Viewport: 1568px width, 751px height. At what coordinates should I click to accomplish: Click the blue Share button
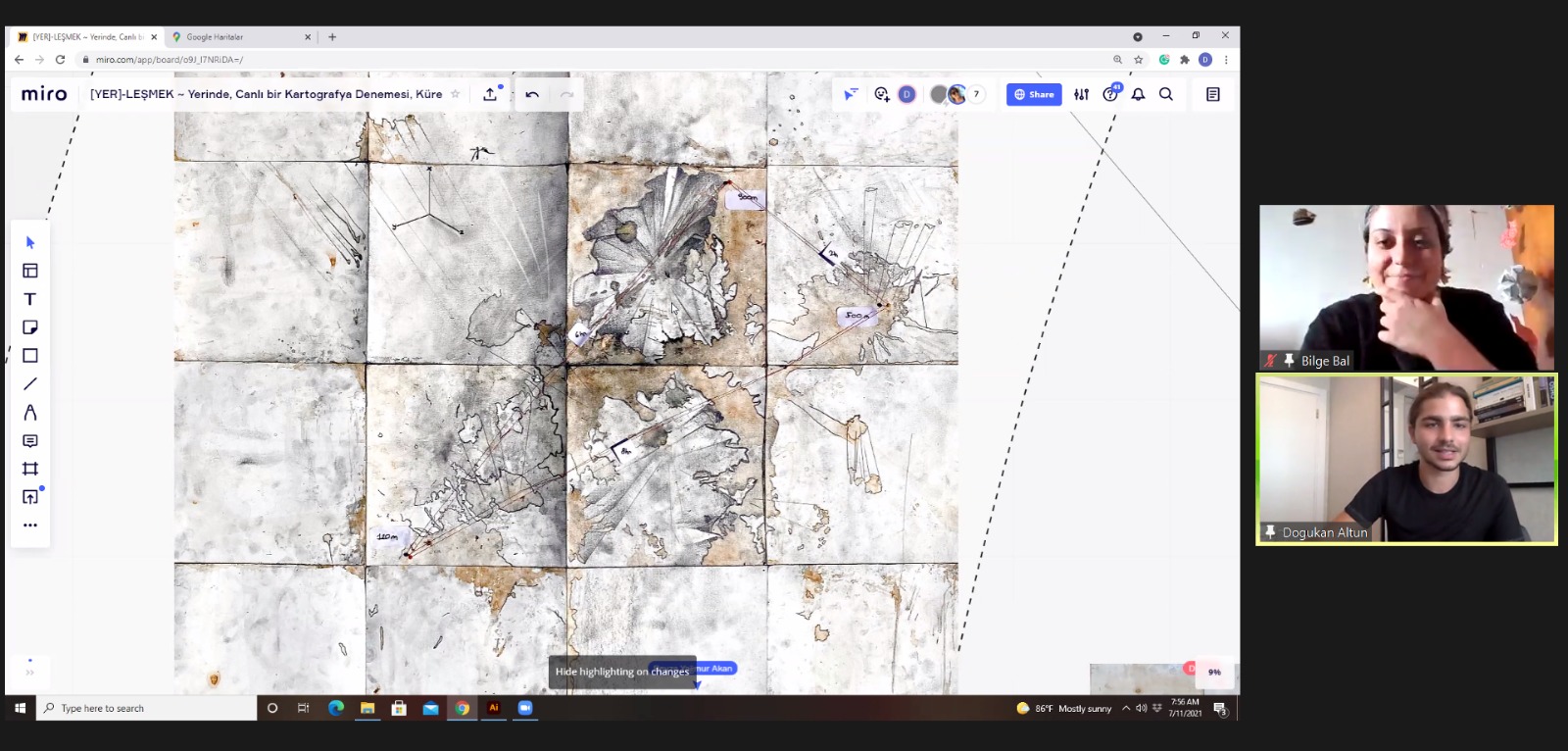pos(1034,94)
